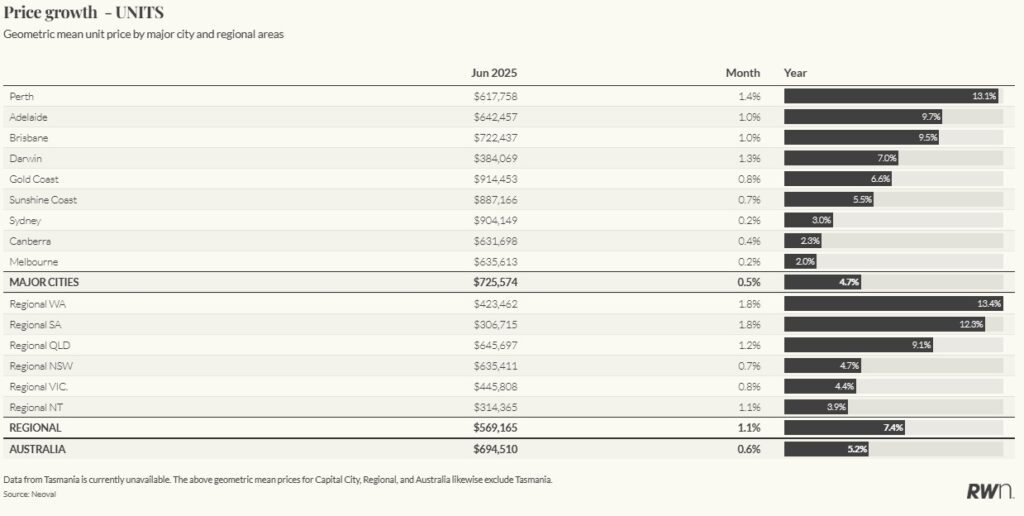Viewport: 1024px width, 516px height.
Task: Click the Year column header
Action: pyautogui.click(x=795, y=73)
